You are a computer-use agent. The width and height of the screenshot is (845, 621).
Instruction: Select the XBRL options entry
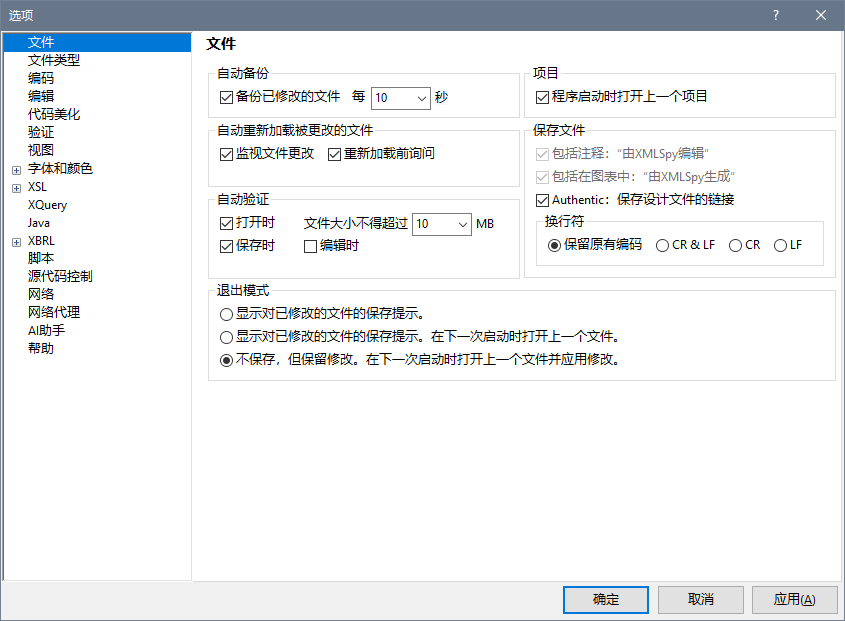click(x=41, y=240)
